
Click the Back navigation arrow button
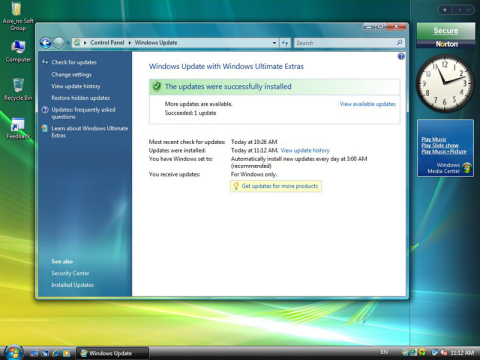coord(46,43)
